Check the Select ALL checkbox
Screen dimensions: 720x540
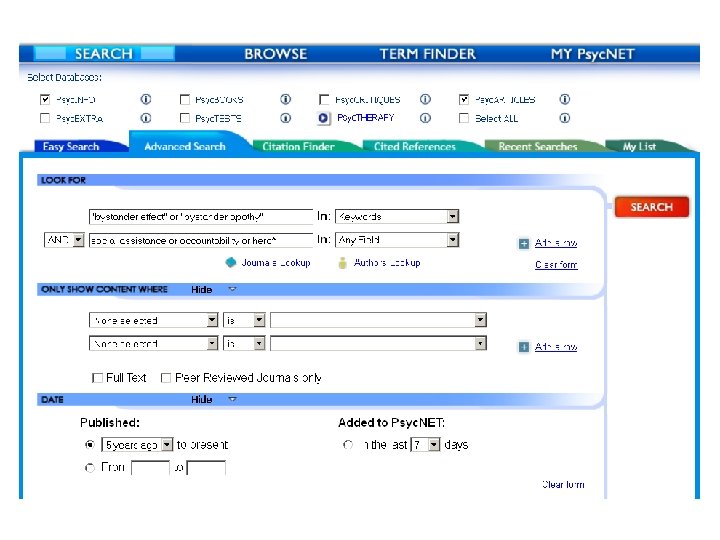(464, 118)
